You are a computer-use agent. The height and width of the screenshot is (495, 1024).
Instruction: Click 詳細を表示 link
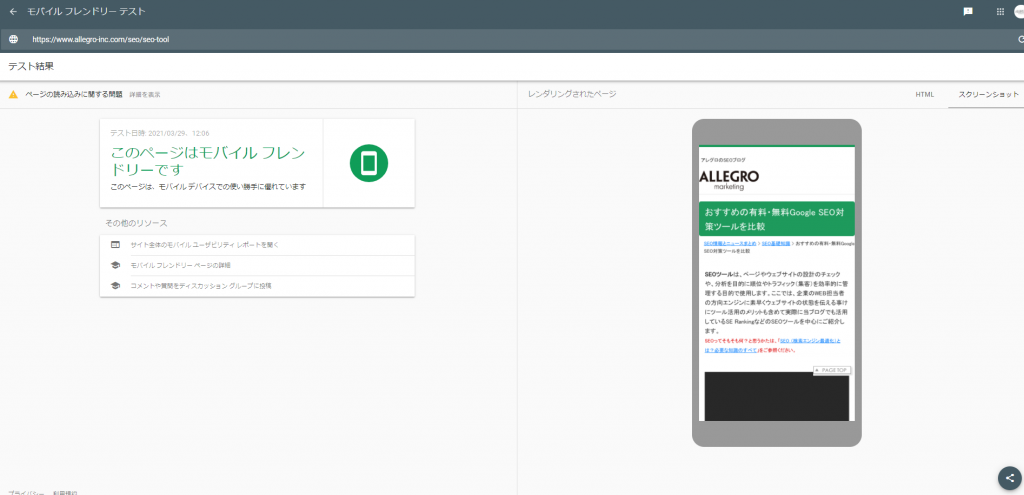point(144,95)
